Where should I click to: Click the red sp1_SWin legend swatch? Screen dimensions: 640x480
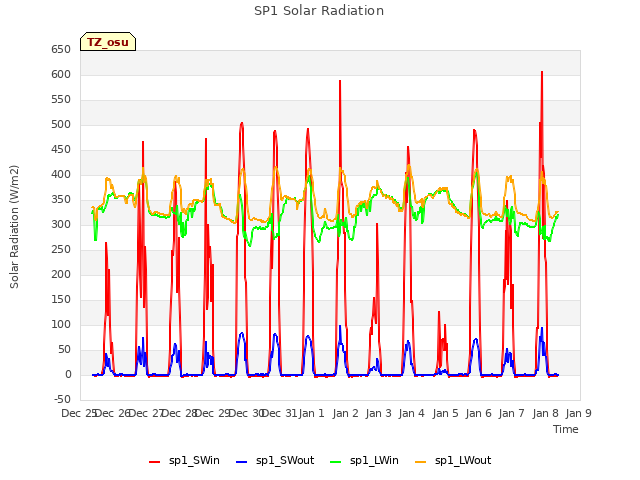click(154, 462)
